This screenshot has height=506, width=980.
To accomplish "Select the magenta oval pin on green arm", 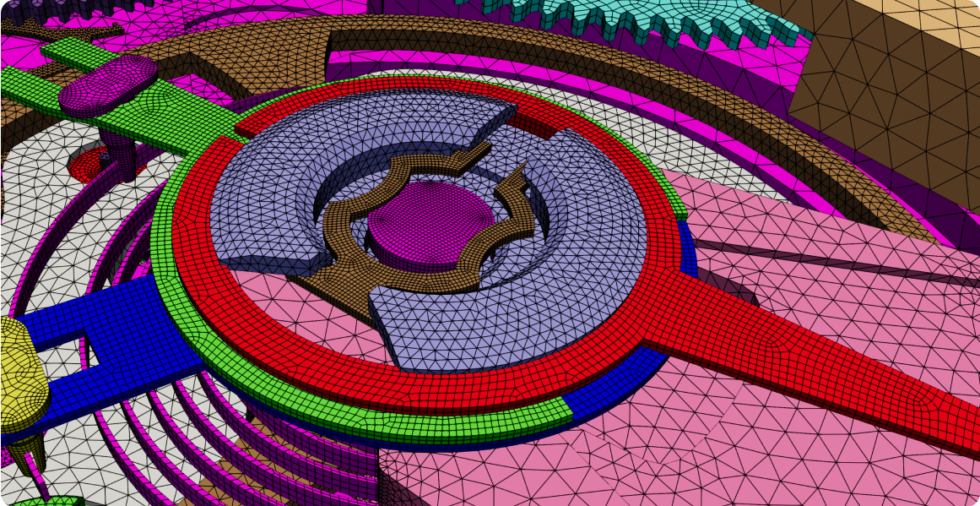I will tap(107, 82).
